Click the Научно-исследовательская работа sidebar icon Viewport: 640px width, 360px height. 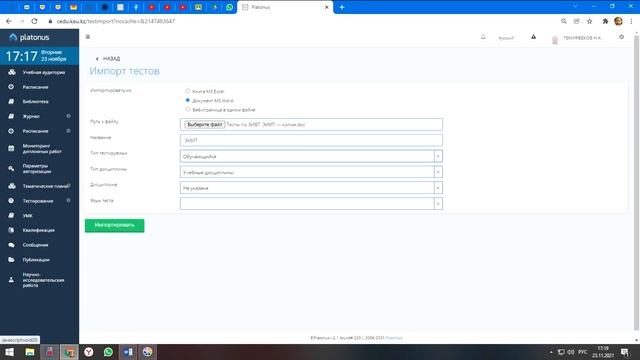click(x=11, y=280)
